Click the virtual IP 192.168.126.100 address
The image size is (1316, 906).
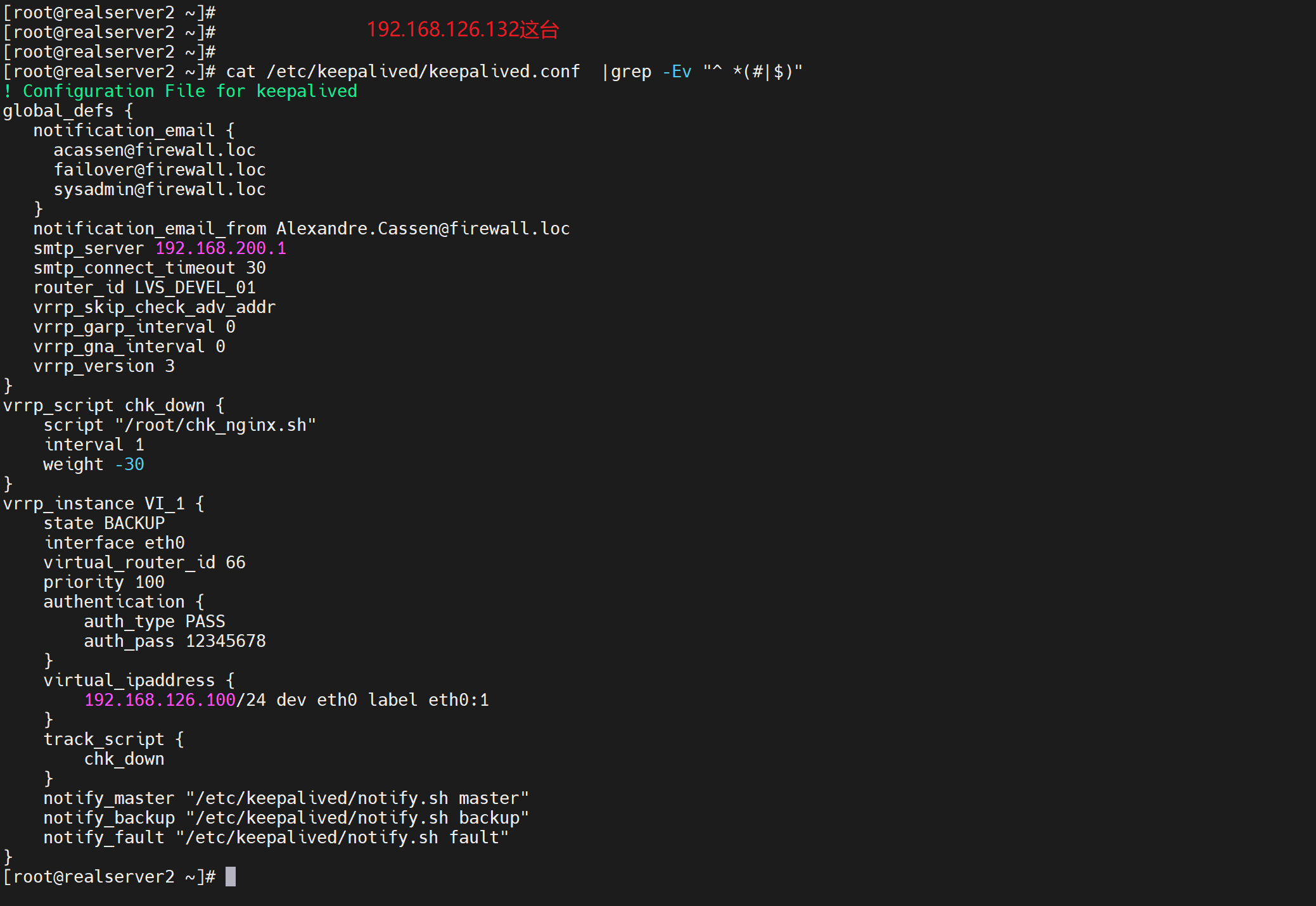point(160,700)
